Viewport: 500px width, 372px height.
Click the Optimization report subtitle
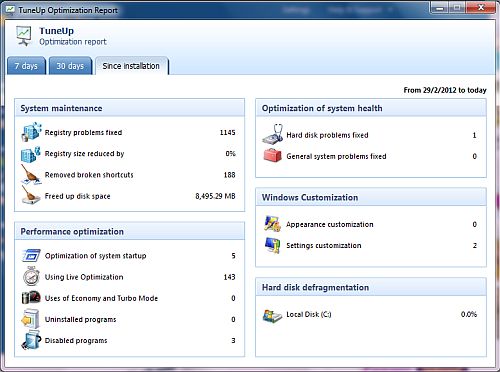[73, 42]
